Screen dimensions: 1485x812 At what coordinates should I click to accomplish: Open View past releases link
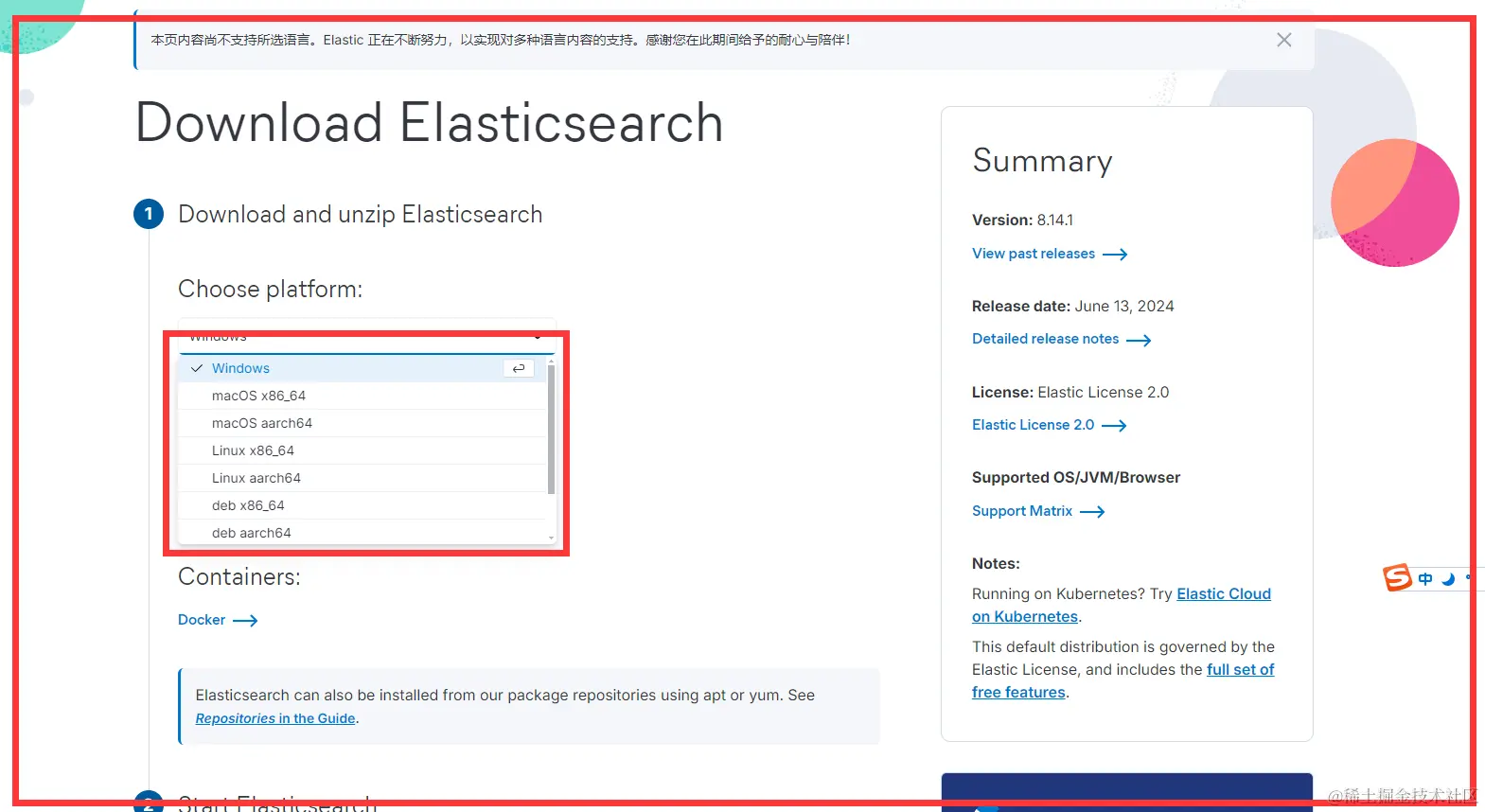point(1034,254)
